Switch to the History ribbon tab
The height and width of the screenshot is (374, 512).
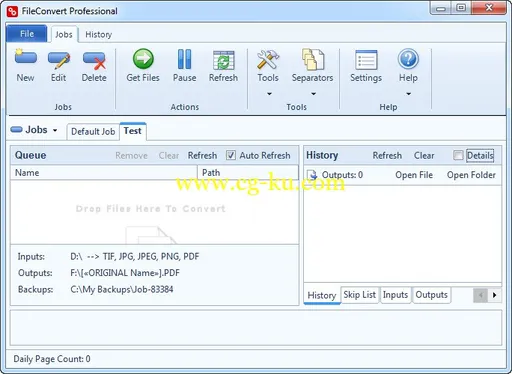[98, 35]
